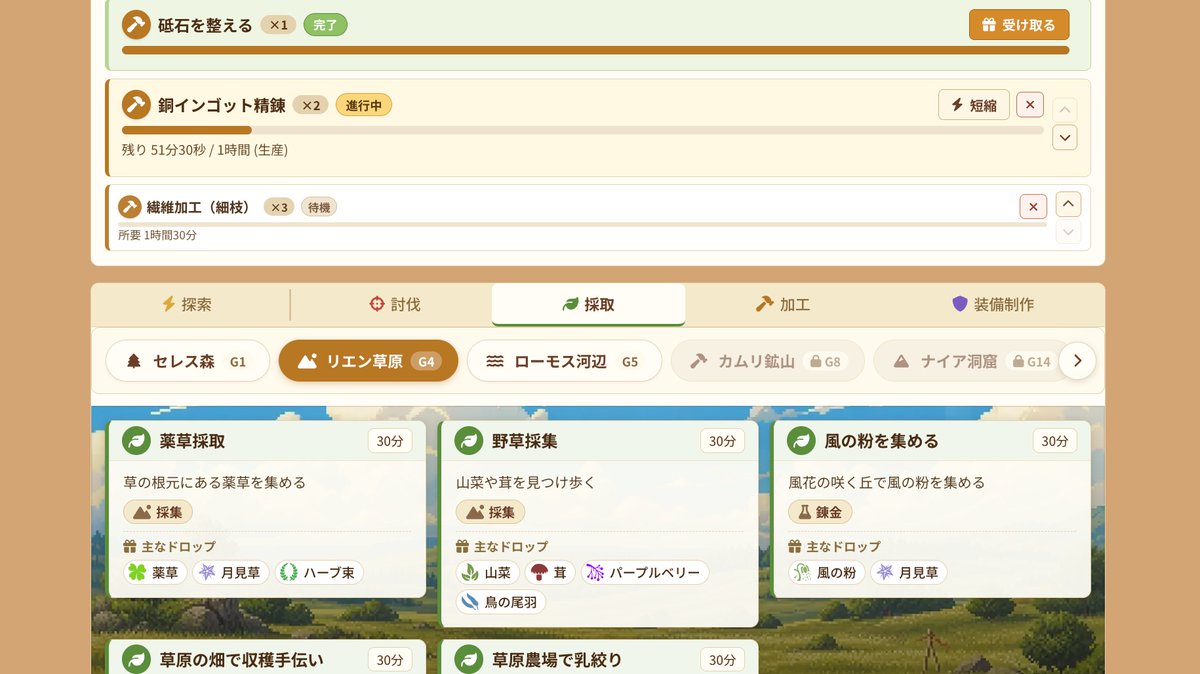Click the leaf icon on 野草採集 card
The image size is (1200, 674).
(x=469, y=441)
